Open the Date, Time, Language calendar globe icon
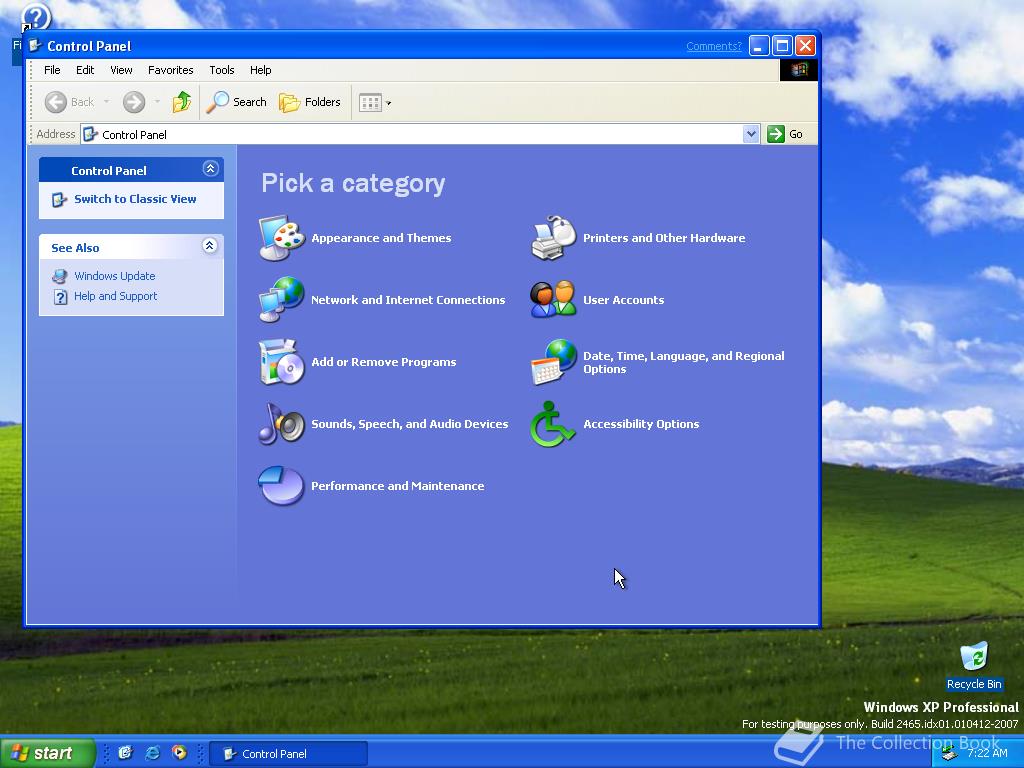This screenshot has width=1024, height=768. click(x=553, y=362)
